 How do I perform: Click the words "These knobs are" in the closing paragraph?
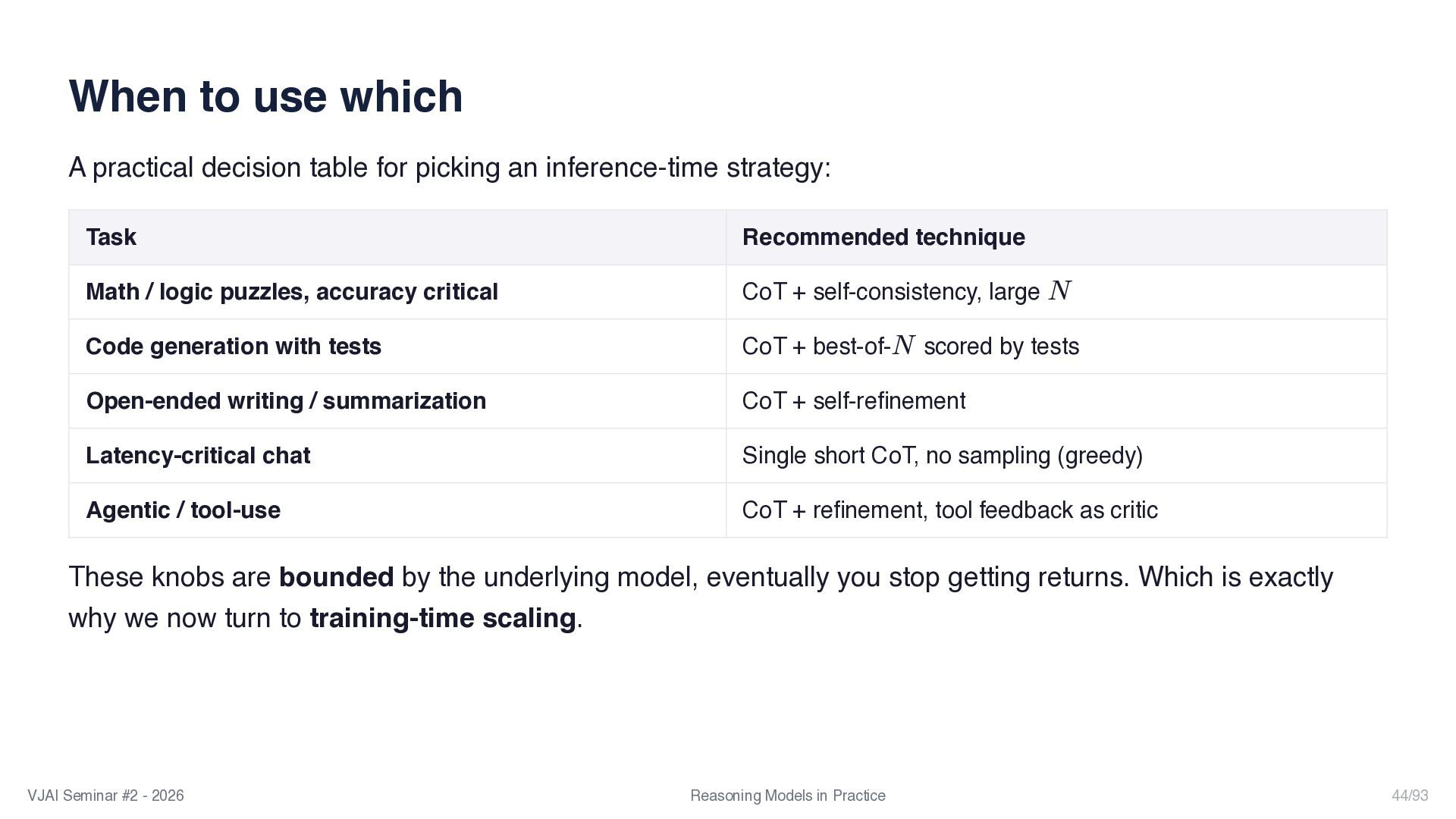coord(169,577)
